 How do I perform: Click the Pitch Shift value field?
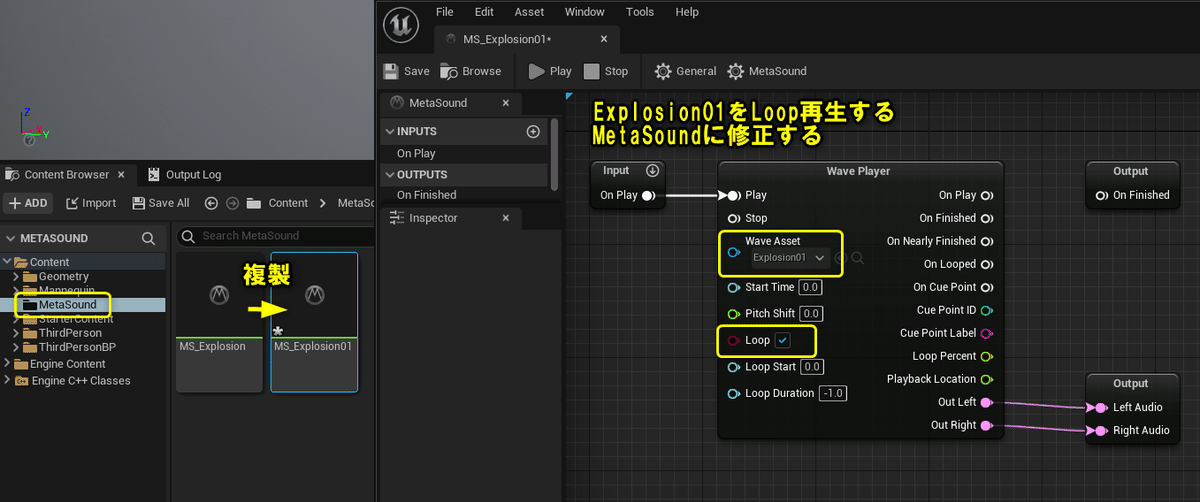[x=812, y=314]
